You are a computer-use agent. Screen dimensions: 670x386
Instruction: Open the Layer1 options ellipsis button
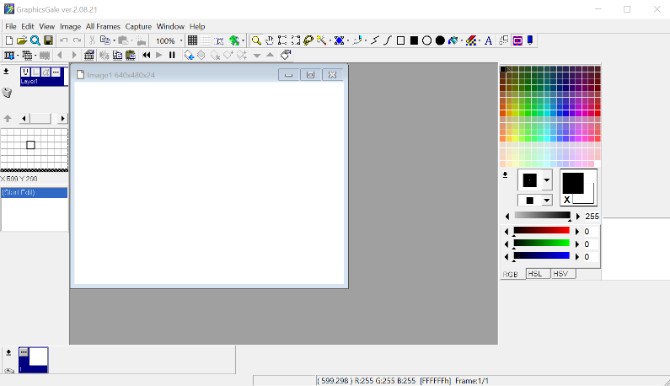click(x=56, y=72)
